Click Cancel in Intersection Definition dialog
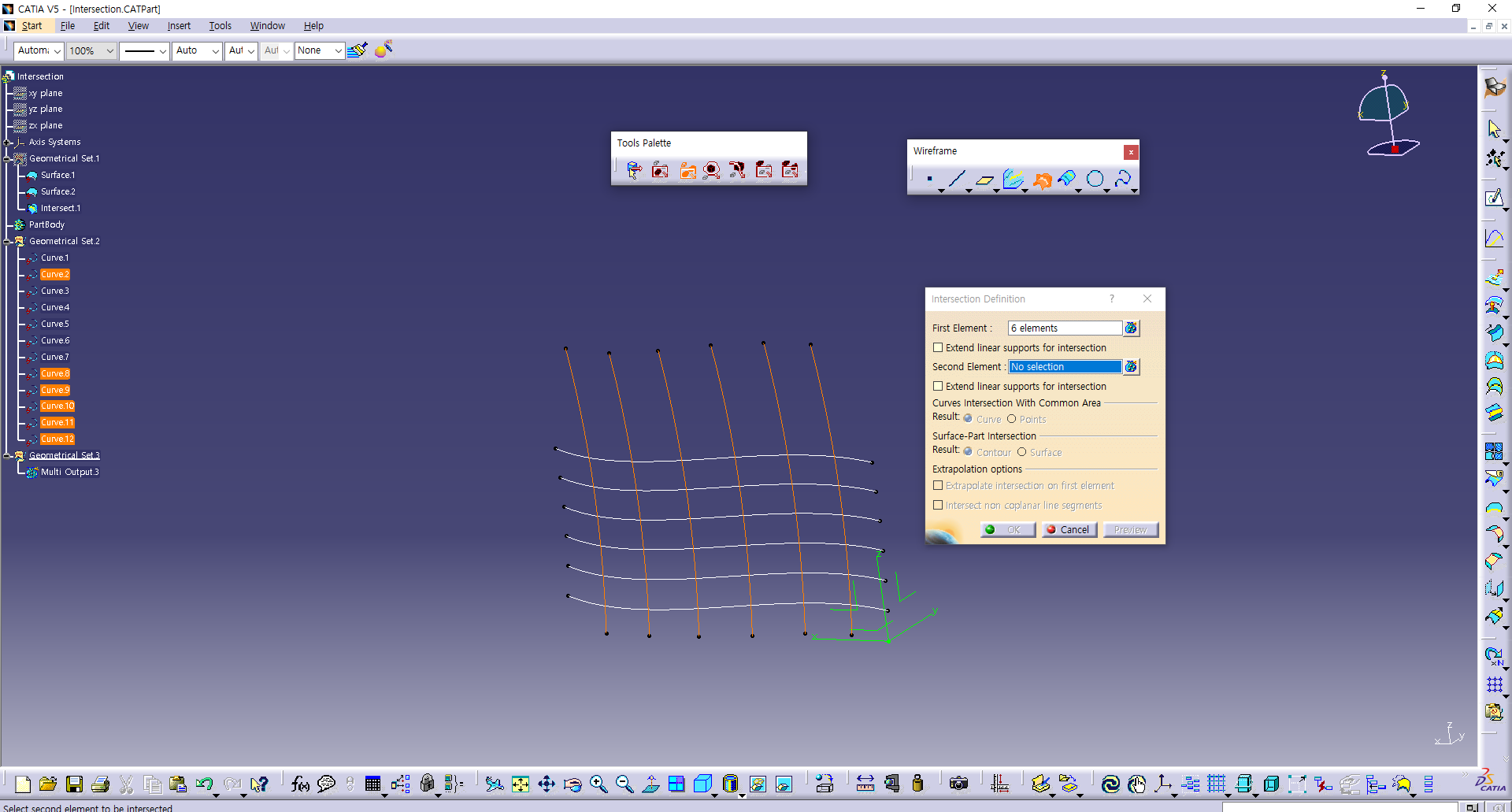 (x=1069, y=529)
